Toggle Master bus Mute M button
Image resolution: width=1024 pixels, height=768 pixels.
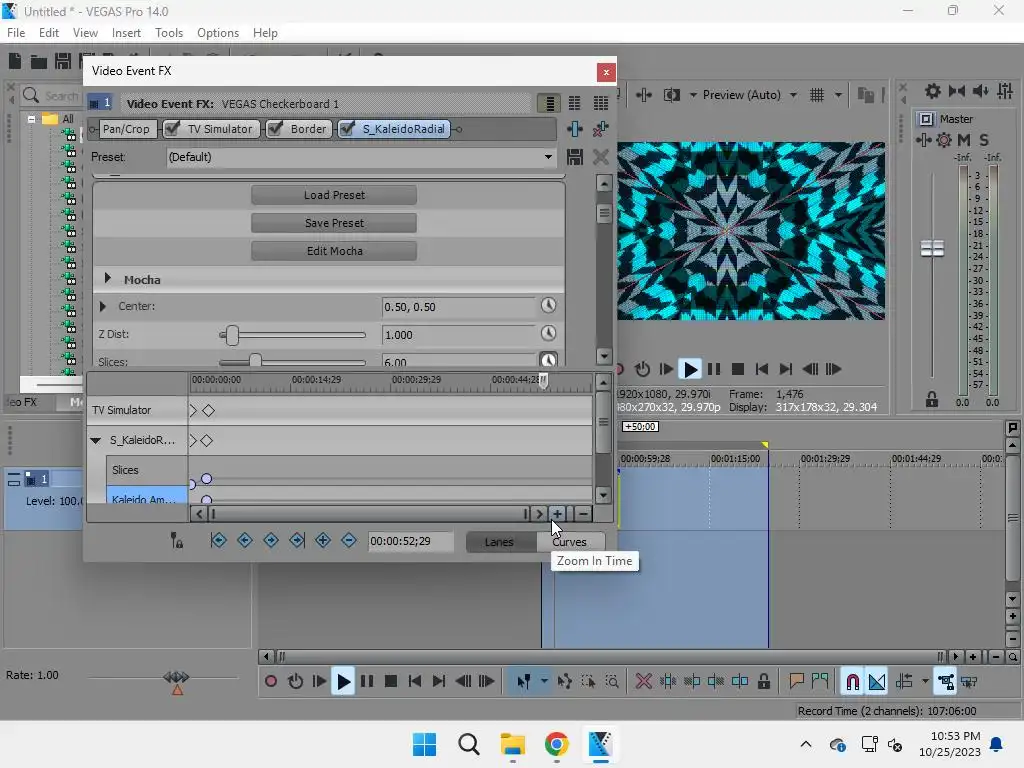[x=963, y=140]
